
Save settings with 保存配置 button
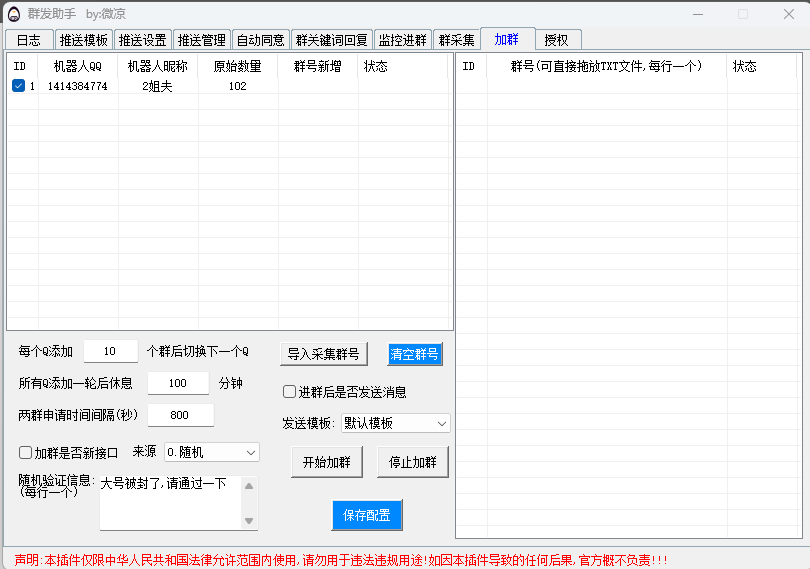(x=366, y=515)
